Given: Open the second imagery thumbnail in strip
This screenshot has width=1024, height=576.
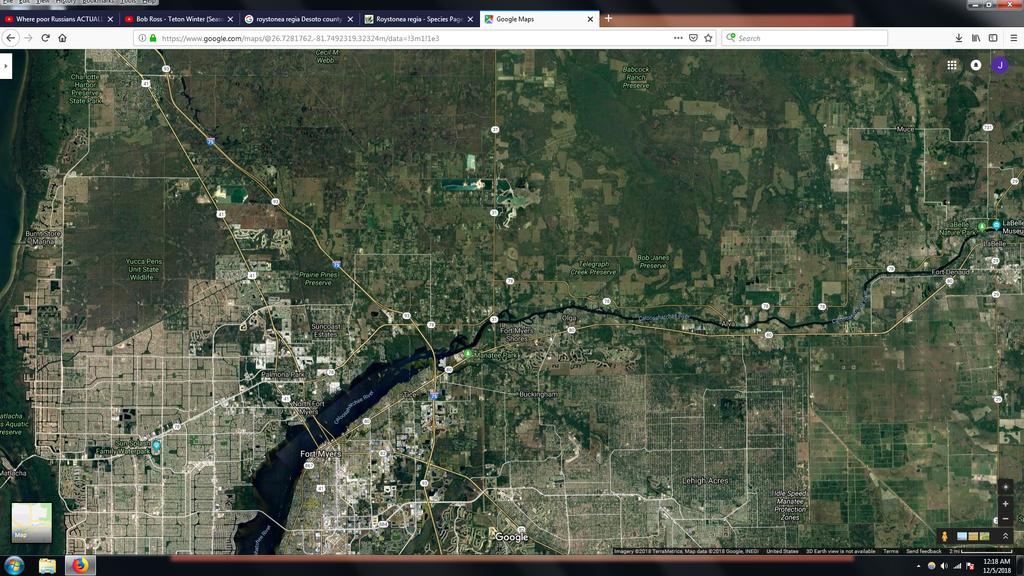Looking at the screenshot, I should (973, 536).
